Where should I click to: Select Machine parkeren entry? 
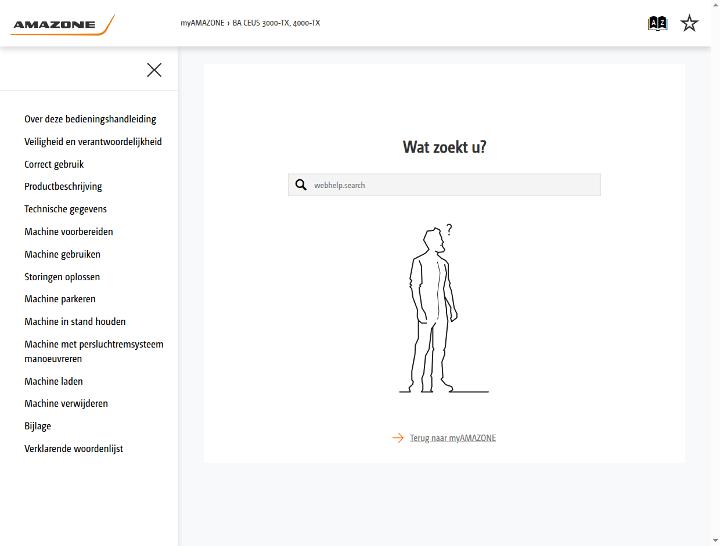click(60, 299)
